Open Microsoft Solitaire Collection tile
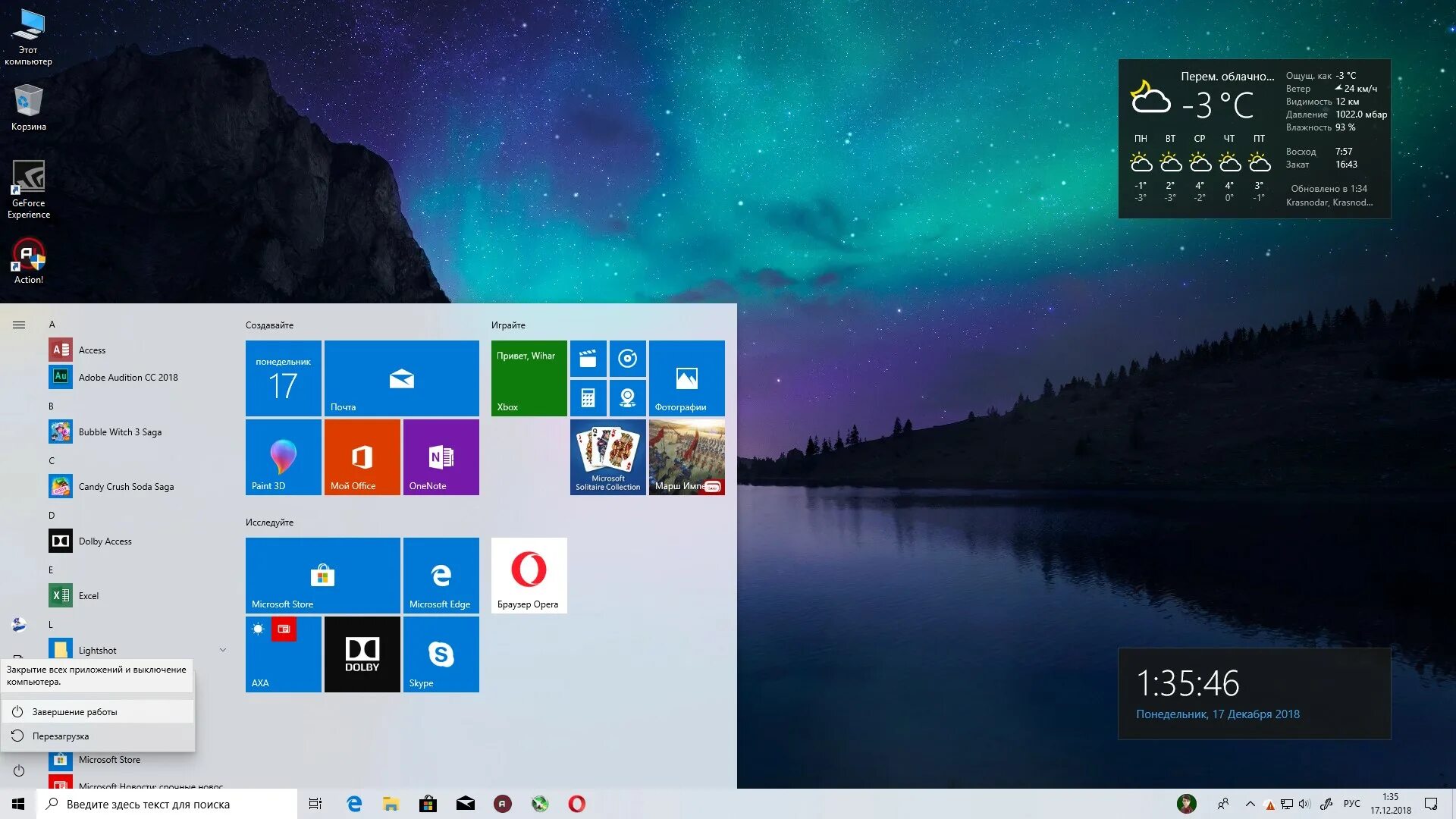Viewport: 1456px width, 819px height. pos(607,457)
